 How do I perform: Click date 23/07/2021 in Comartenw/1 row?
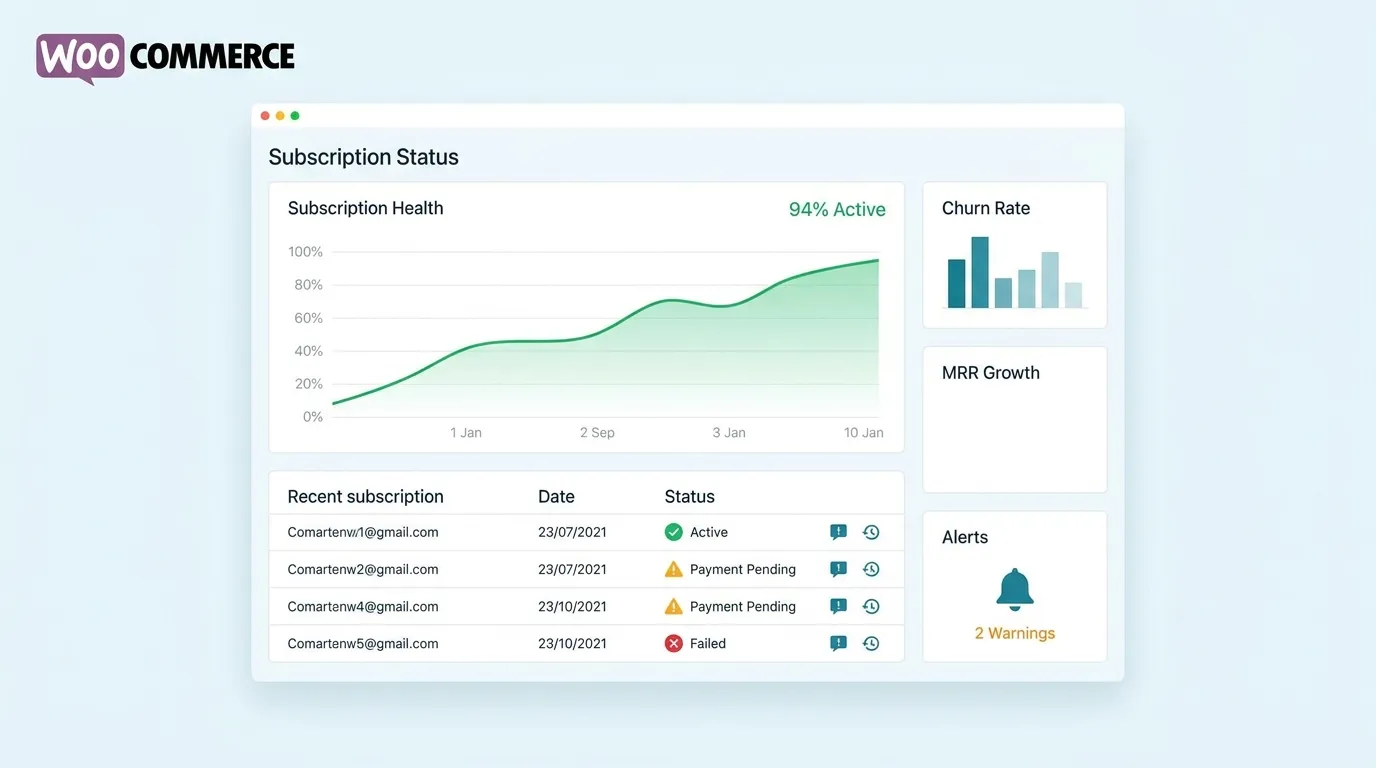pos(572,532)
